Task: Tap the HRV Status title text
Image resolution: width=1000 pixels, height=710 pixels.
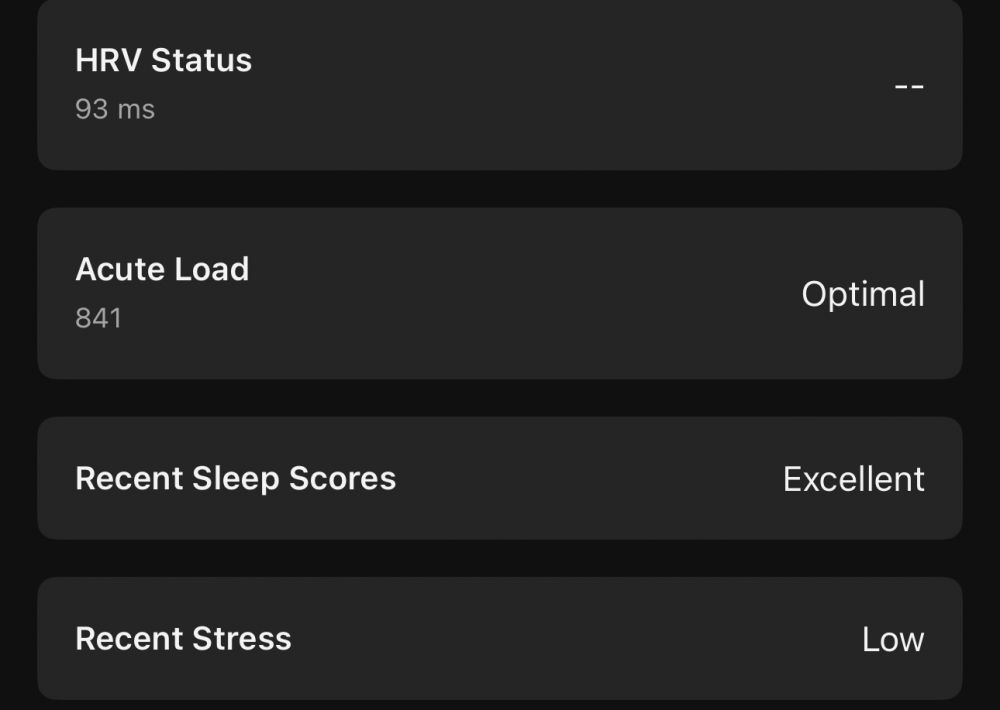Action: coord(163,60)
